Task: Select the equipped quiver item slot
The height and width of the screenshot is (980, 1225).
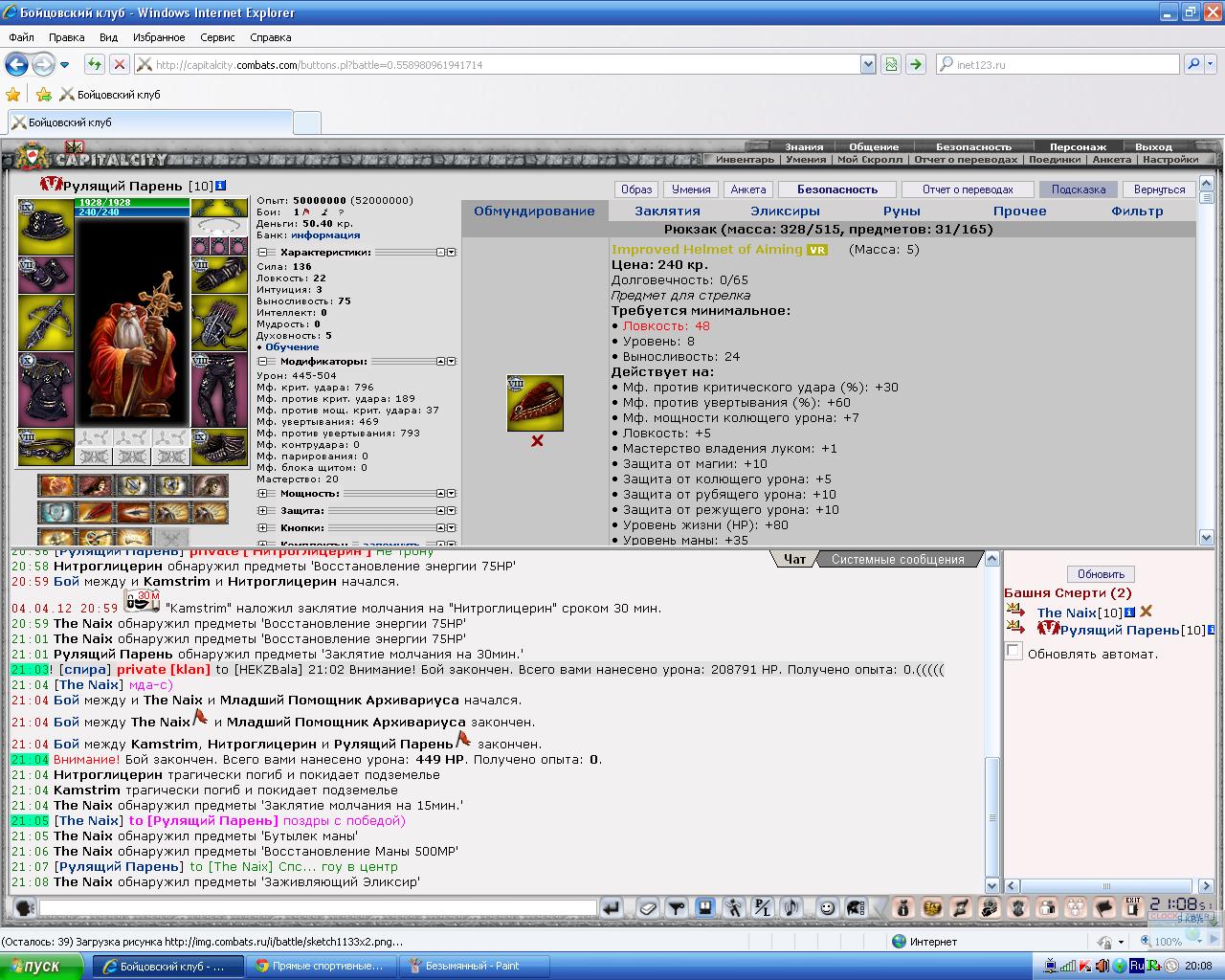Action: 219,323
